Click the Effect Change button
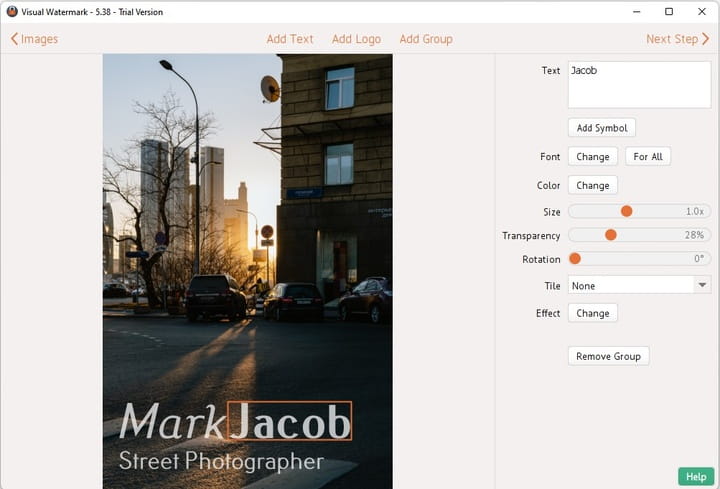The image size is (720, 489). pyautogui.click(x=592, y=313)
